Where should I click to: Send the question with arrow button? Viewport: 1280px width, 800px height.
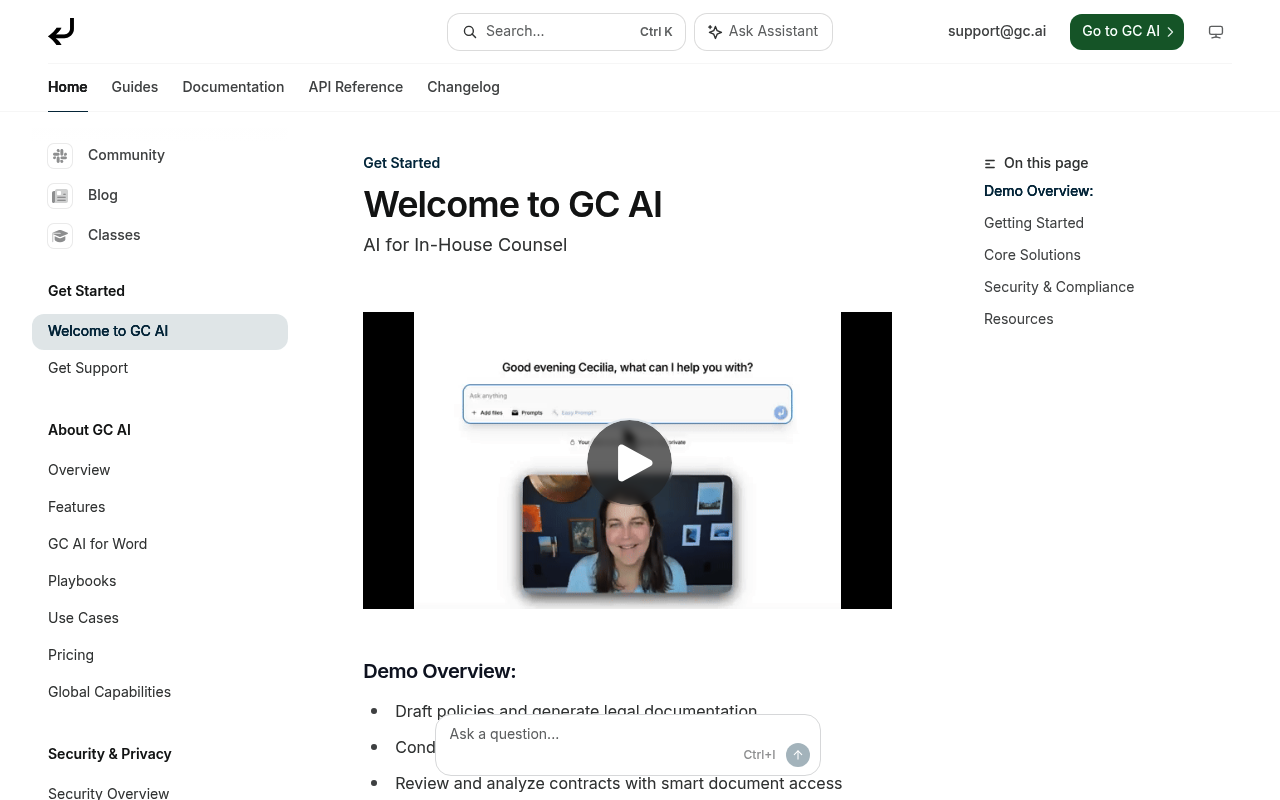798,755
